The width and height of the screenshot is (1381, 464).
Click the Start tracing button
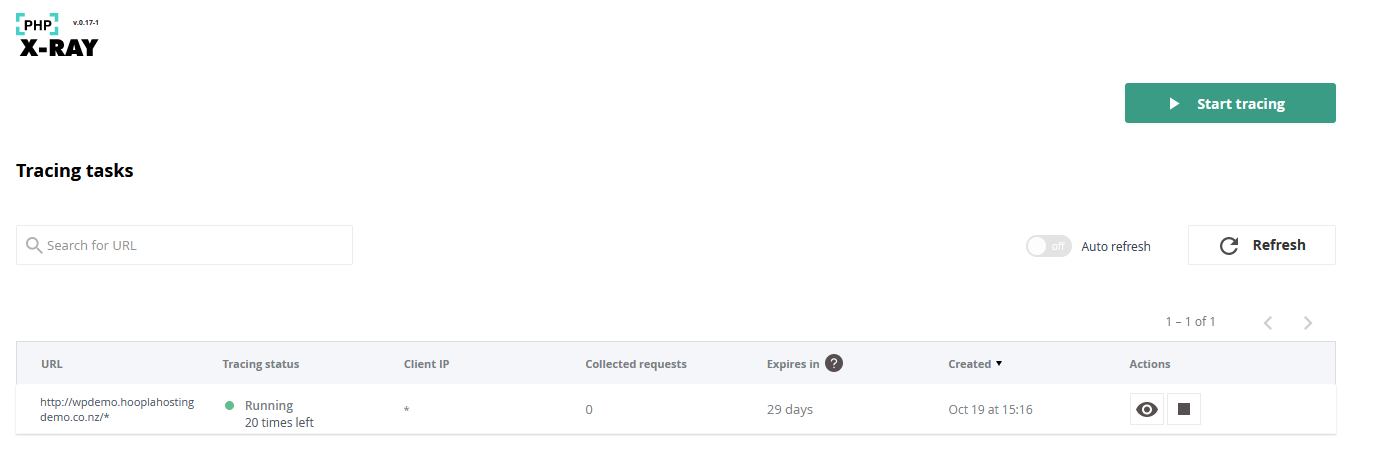1229,103
